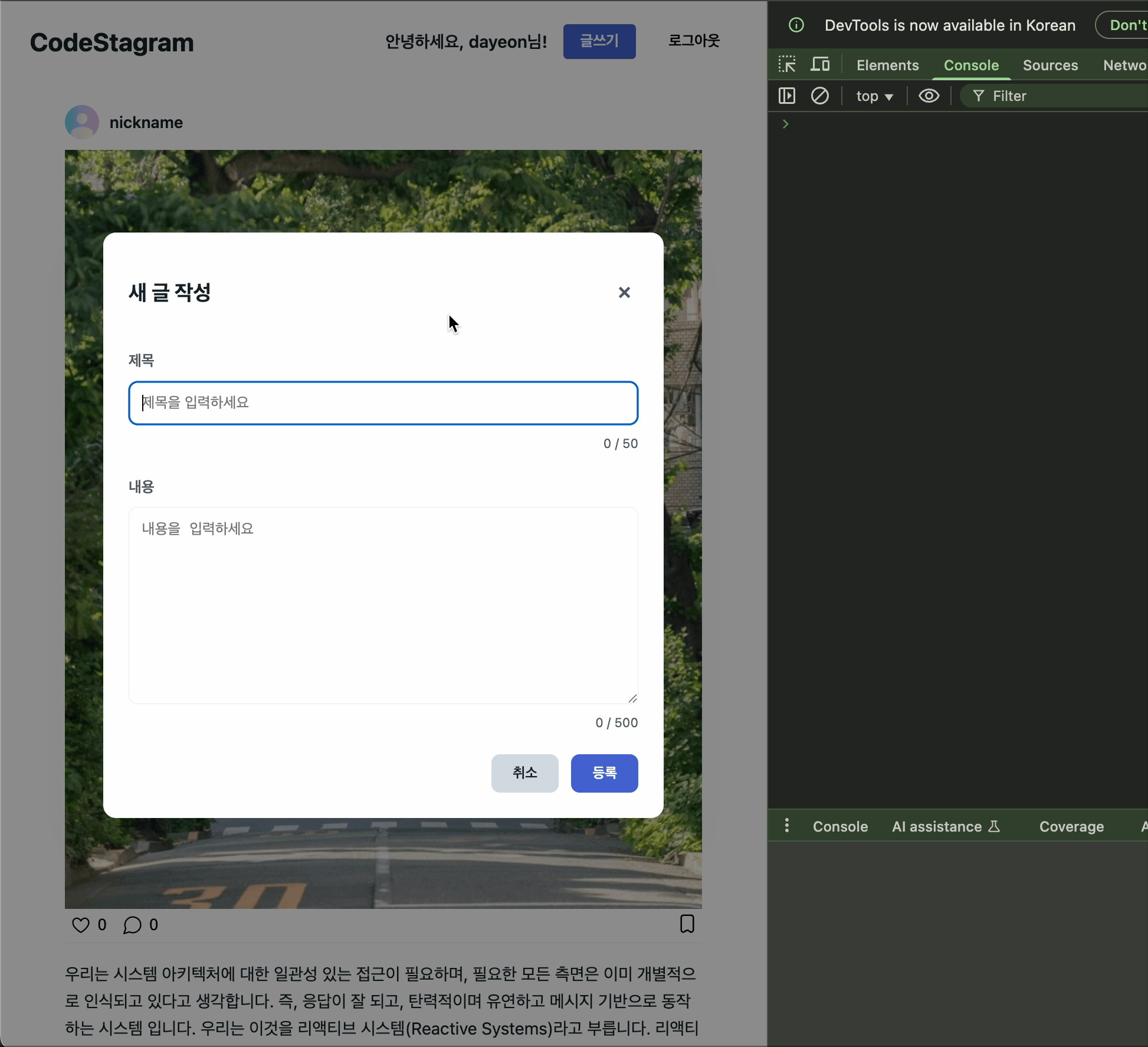Click the 등록 submit button

coord(604,773)
